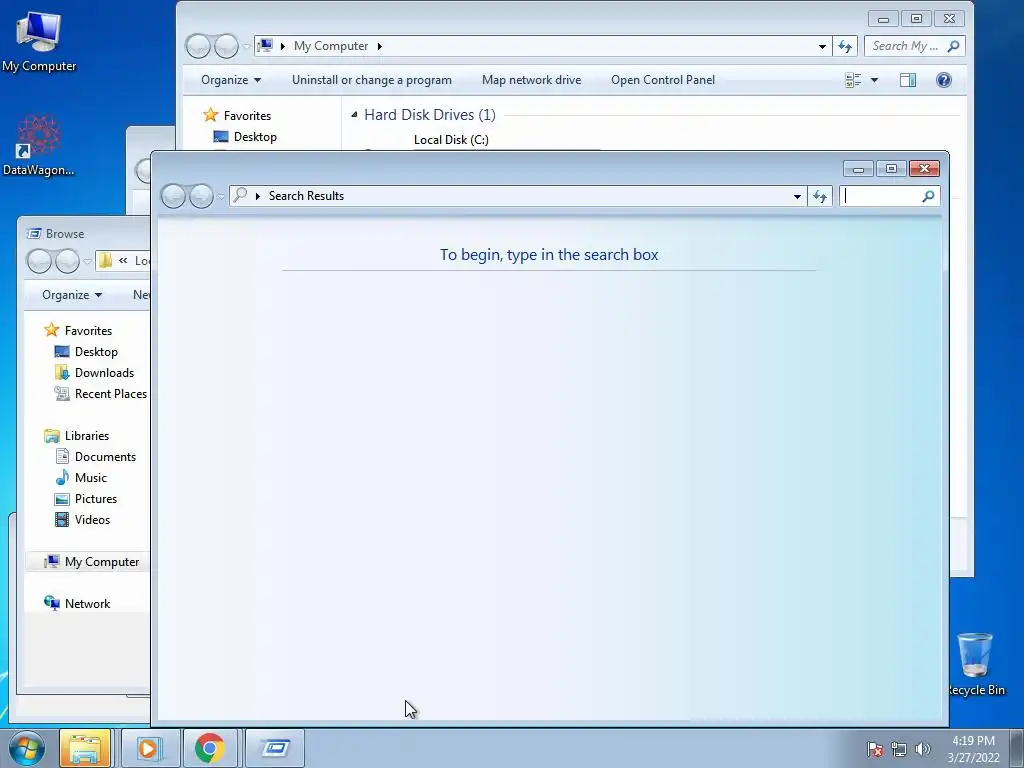
Task: Select Libraries in the Browse dialog
Action: point(76,436)
